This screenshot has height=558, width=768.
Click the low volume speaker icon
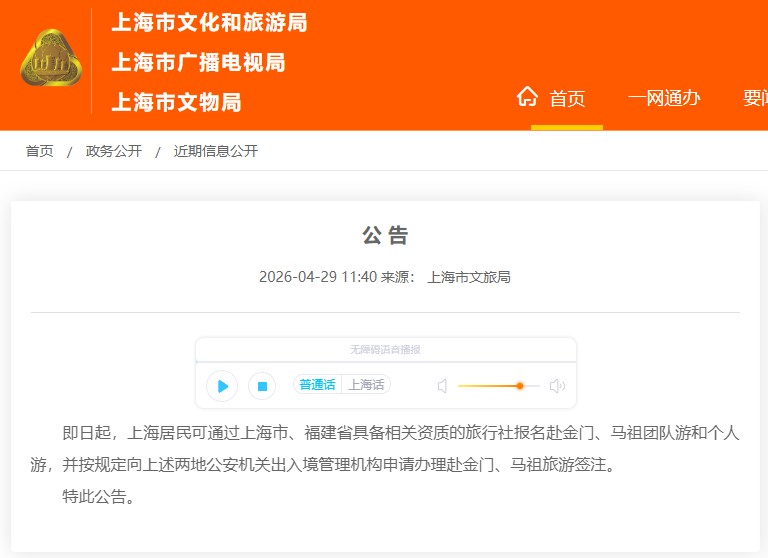[442, 386]
